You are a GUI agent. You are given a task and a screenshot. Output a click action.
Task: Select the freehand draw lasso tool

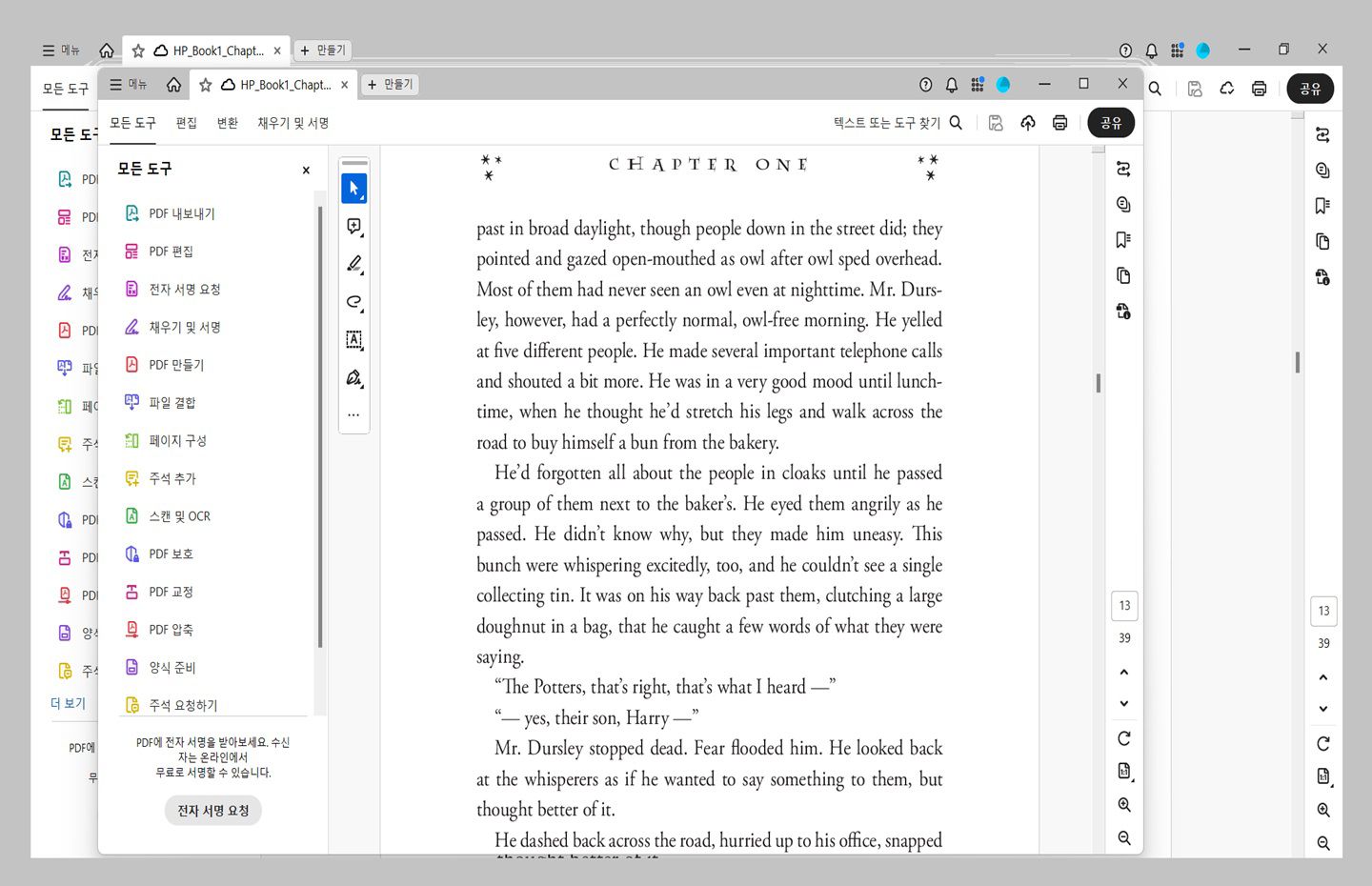coord(353,302)
